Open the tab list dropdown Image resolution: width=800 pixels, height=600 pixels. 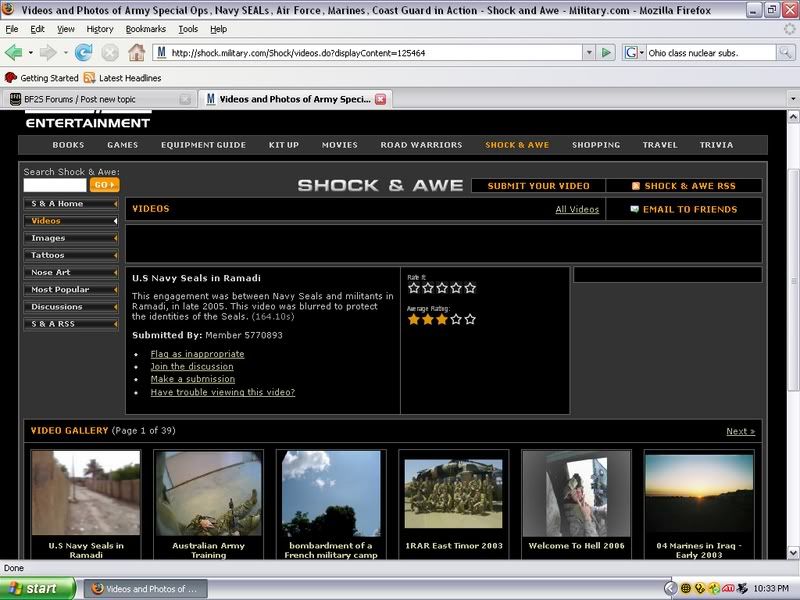[793, 98]
